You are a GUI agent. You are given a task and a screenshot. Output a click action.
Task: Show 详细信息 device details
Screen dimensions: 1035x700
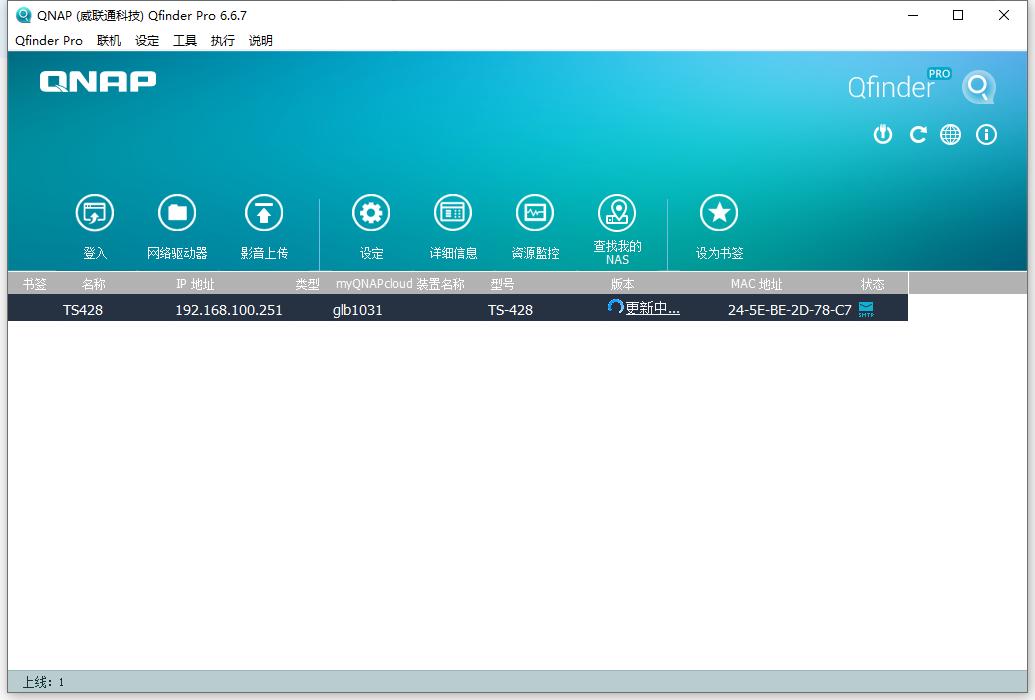point(453,213)
